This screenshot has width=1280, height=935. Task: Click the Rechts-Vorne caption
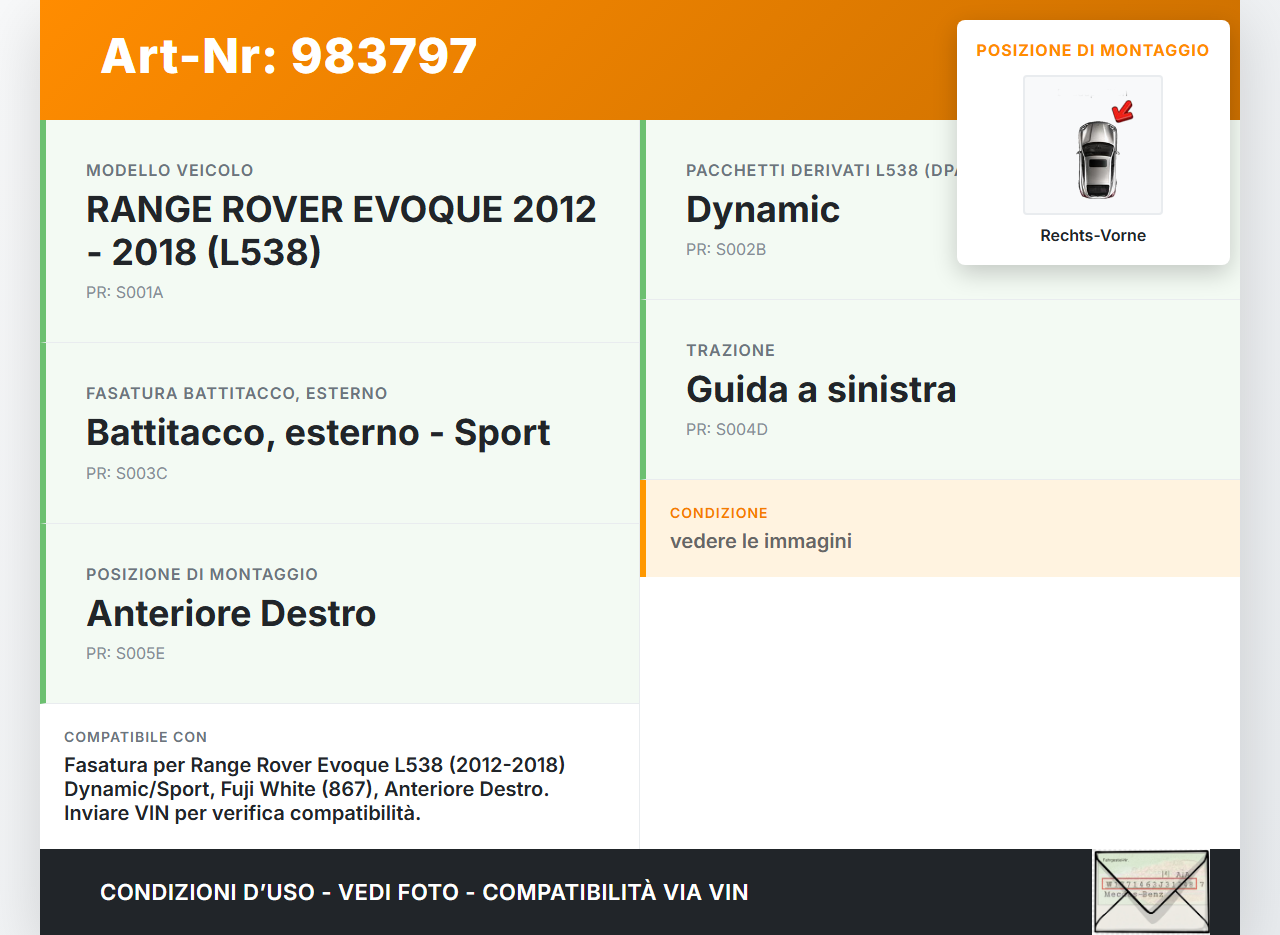[1092, 236]
